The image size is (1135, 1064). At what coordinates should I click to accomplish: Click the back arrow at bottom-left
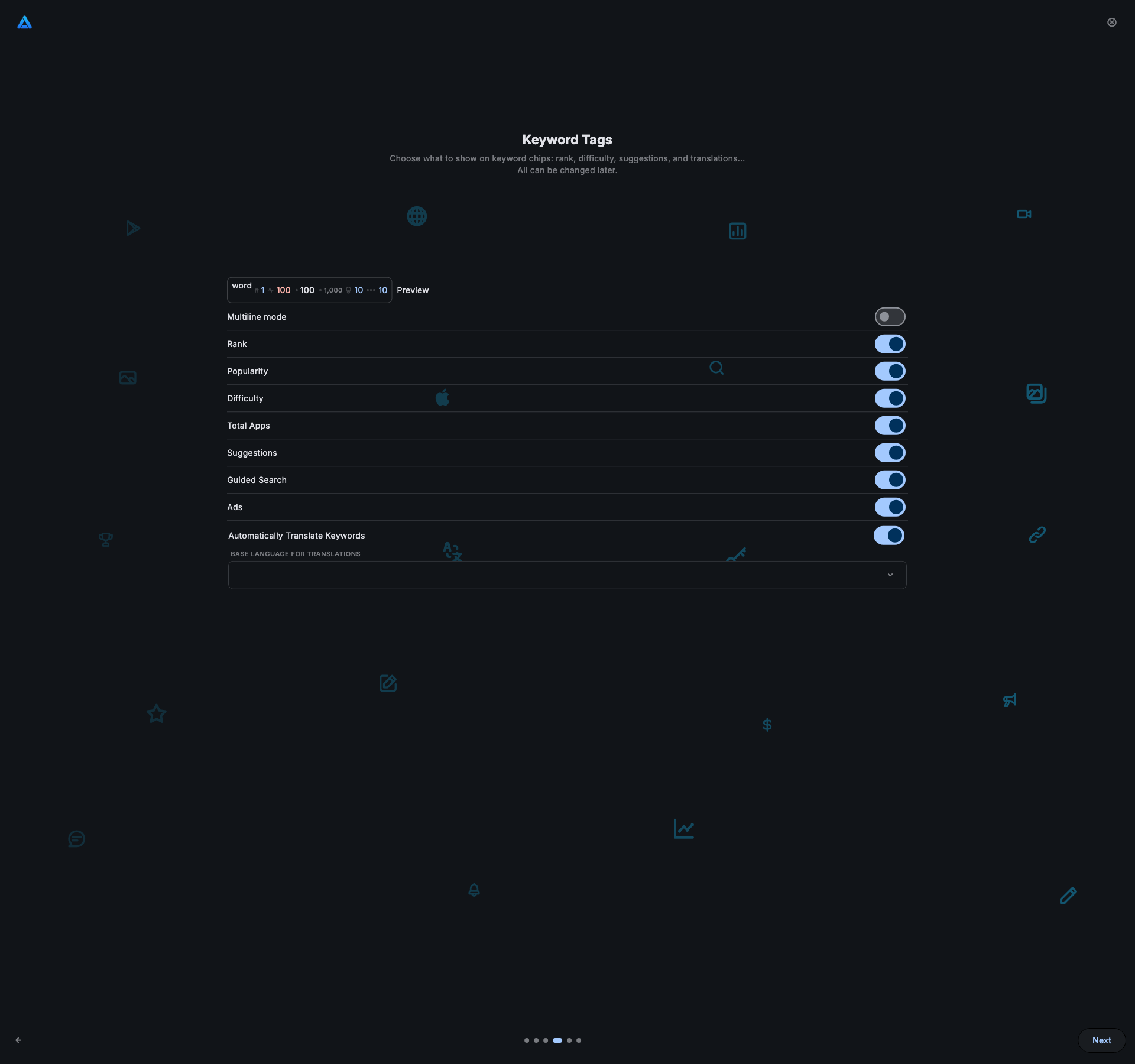coord(18,1040)
